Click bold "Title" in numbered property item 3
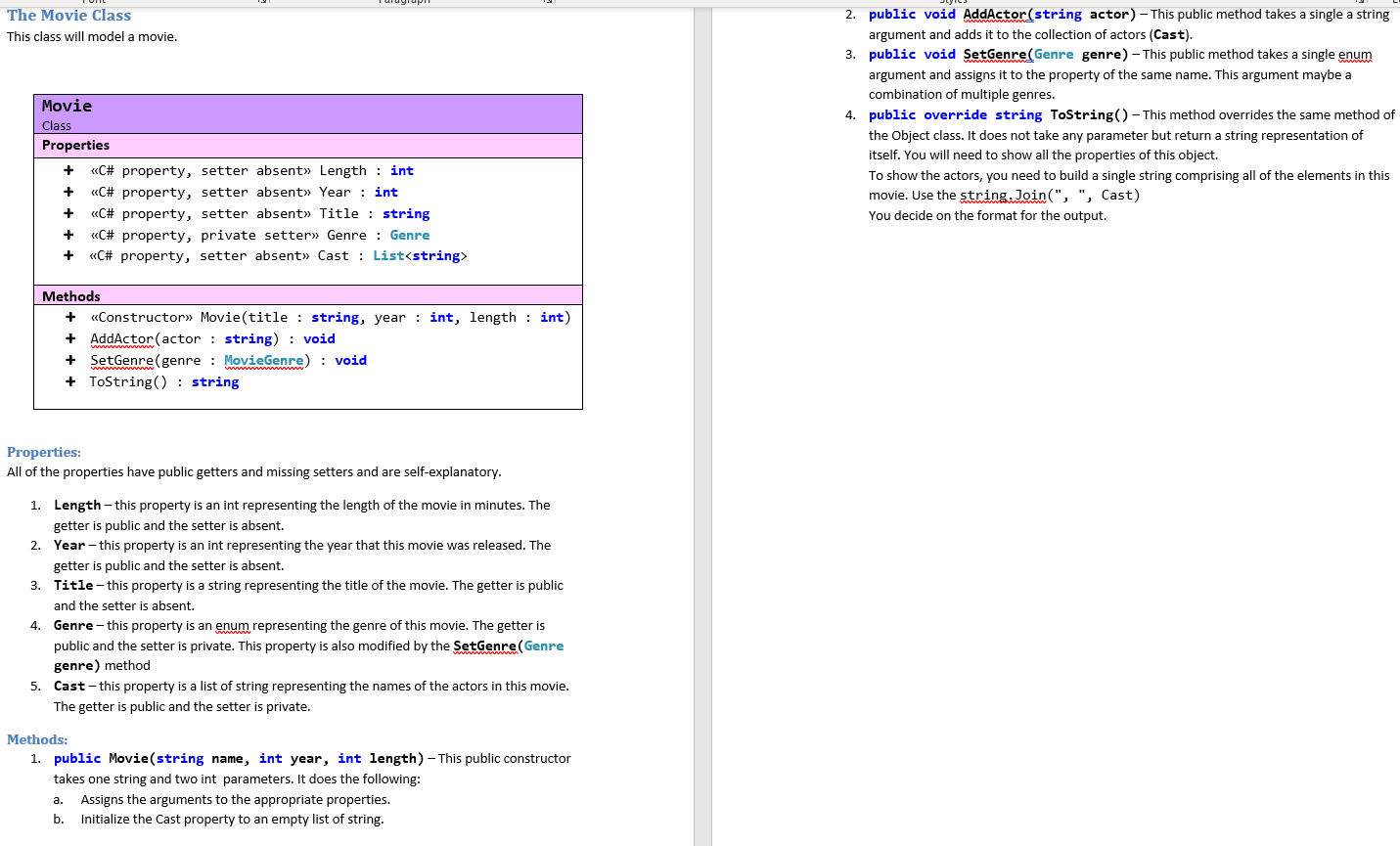The height and width of the screenshot is (846, 1400). coord(73,586)
